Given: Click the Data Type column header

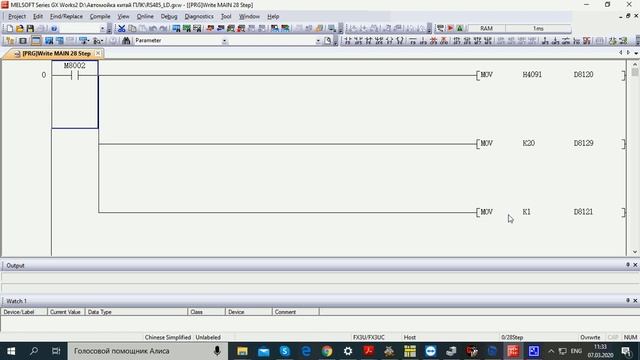Looking at the screenshot, I should [x=136, y=311].
